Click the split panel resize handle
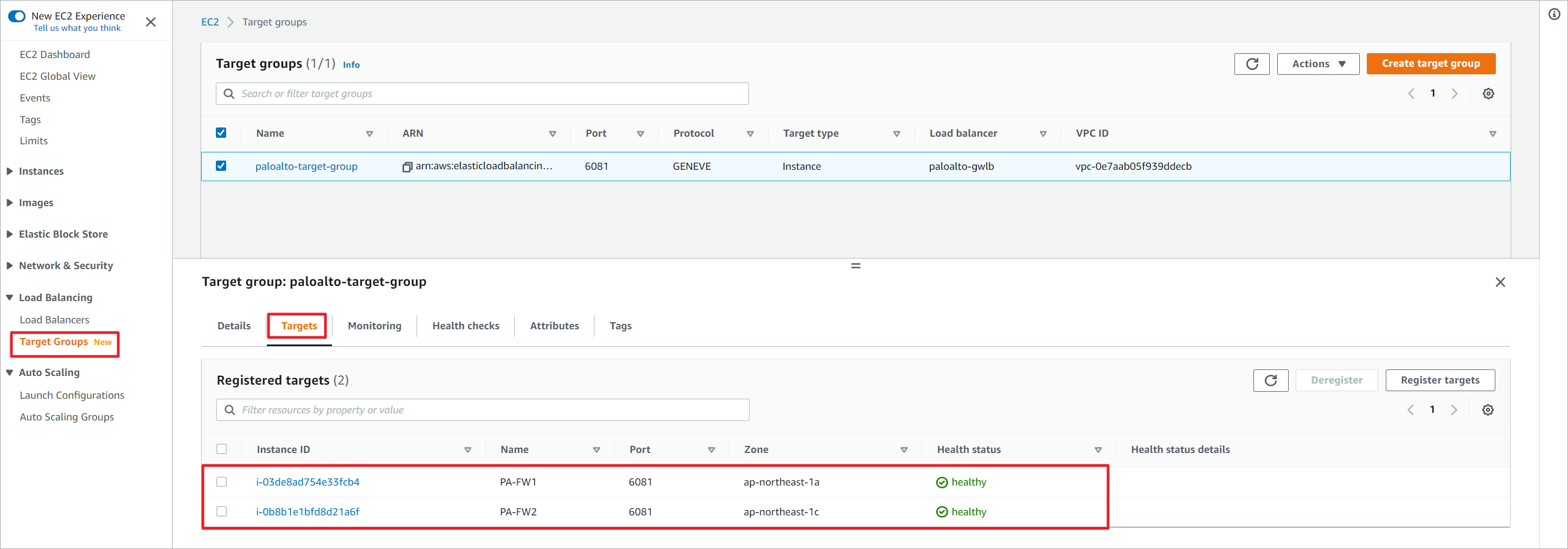 point(856,266)
